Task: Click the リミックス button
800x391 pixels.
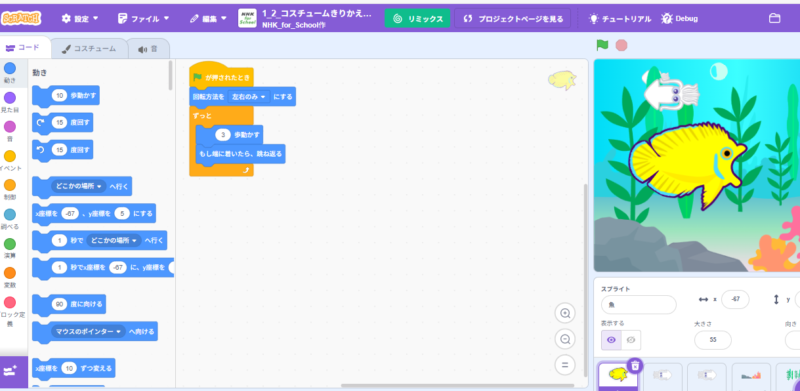Action: coord(417,19)
